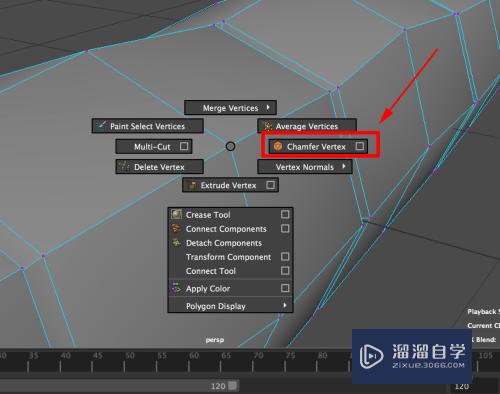Click the Paint Select Vertices brush icon

pyautogui.click(x=101, y=126)
